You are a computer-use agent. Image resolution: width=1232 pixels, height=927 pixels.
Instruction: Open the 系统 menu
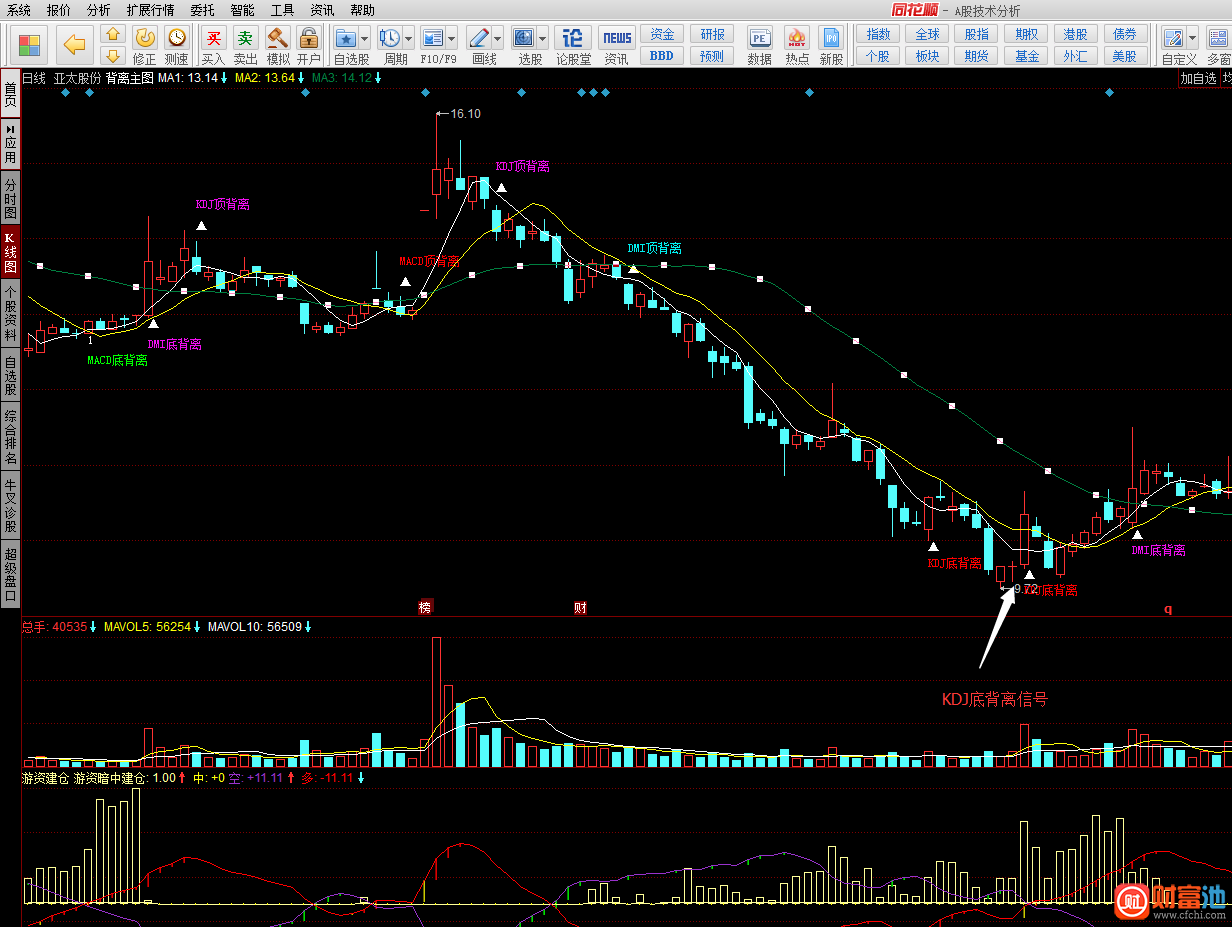point(19,10)
